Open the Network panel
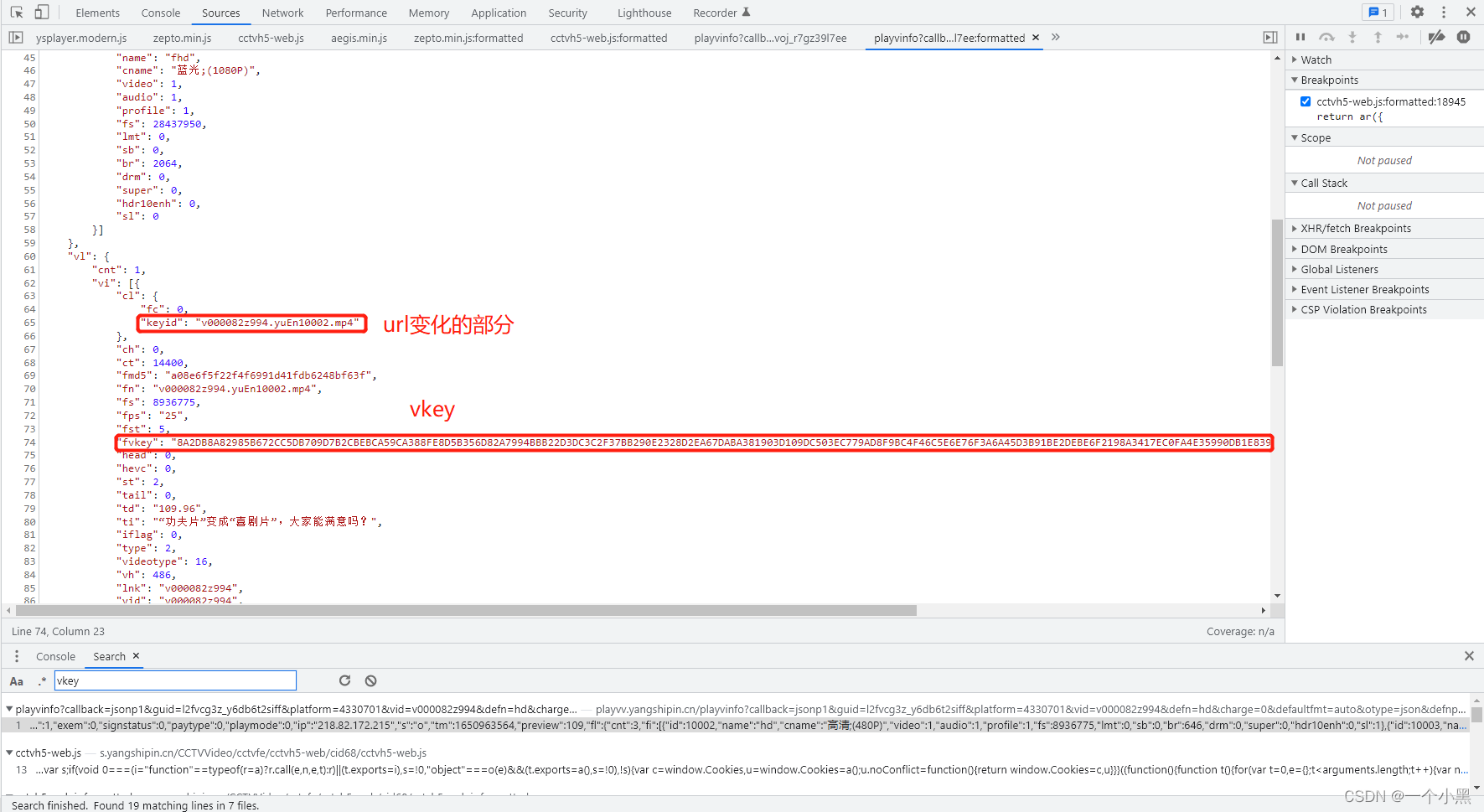1484x812 pixels. (x=282, y=13)
